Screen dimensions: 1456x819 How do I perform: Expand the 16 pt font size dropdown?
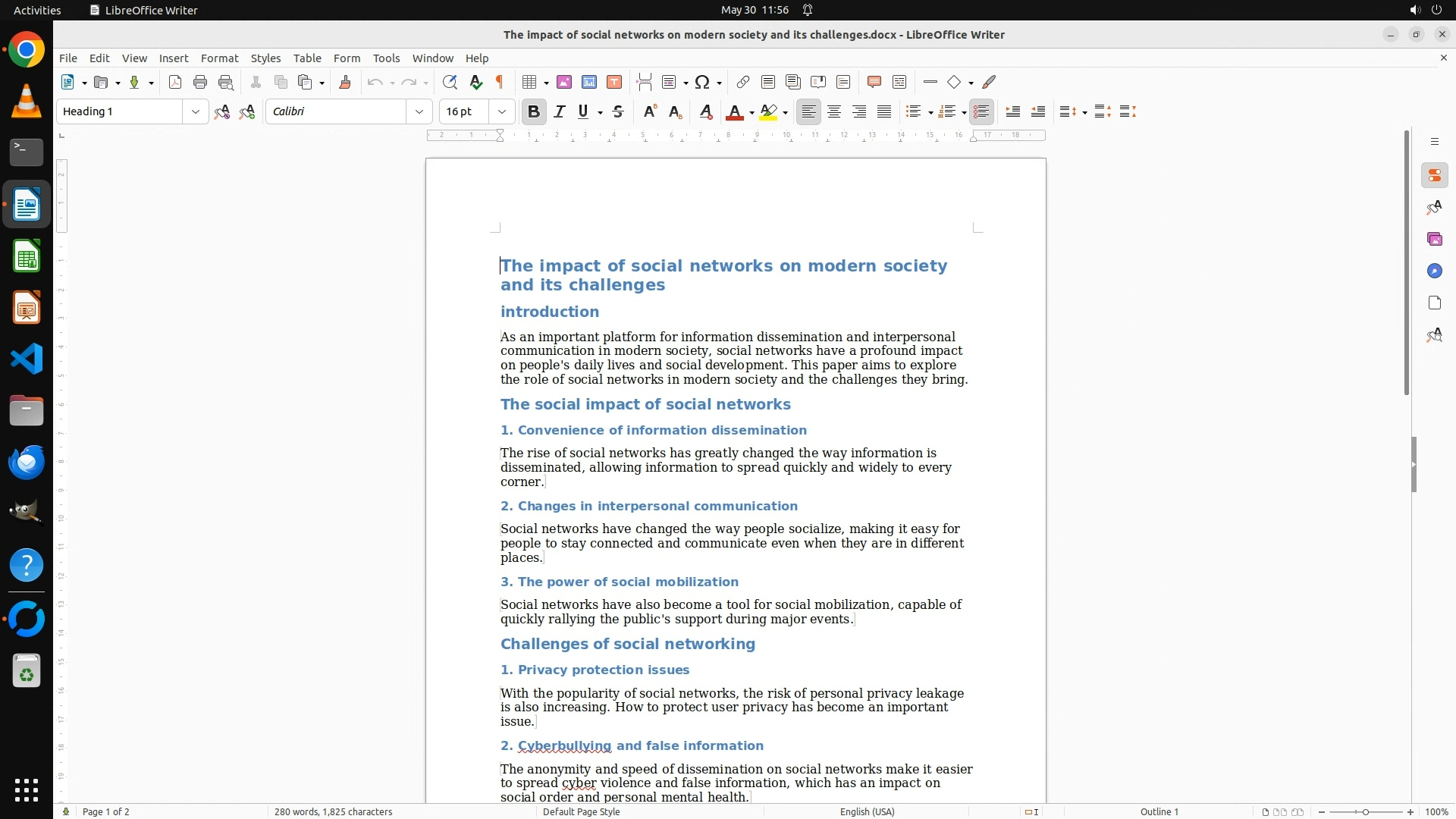pyautogui.click(x=502, y=112)
